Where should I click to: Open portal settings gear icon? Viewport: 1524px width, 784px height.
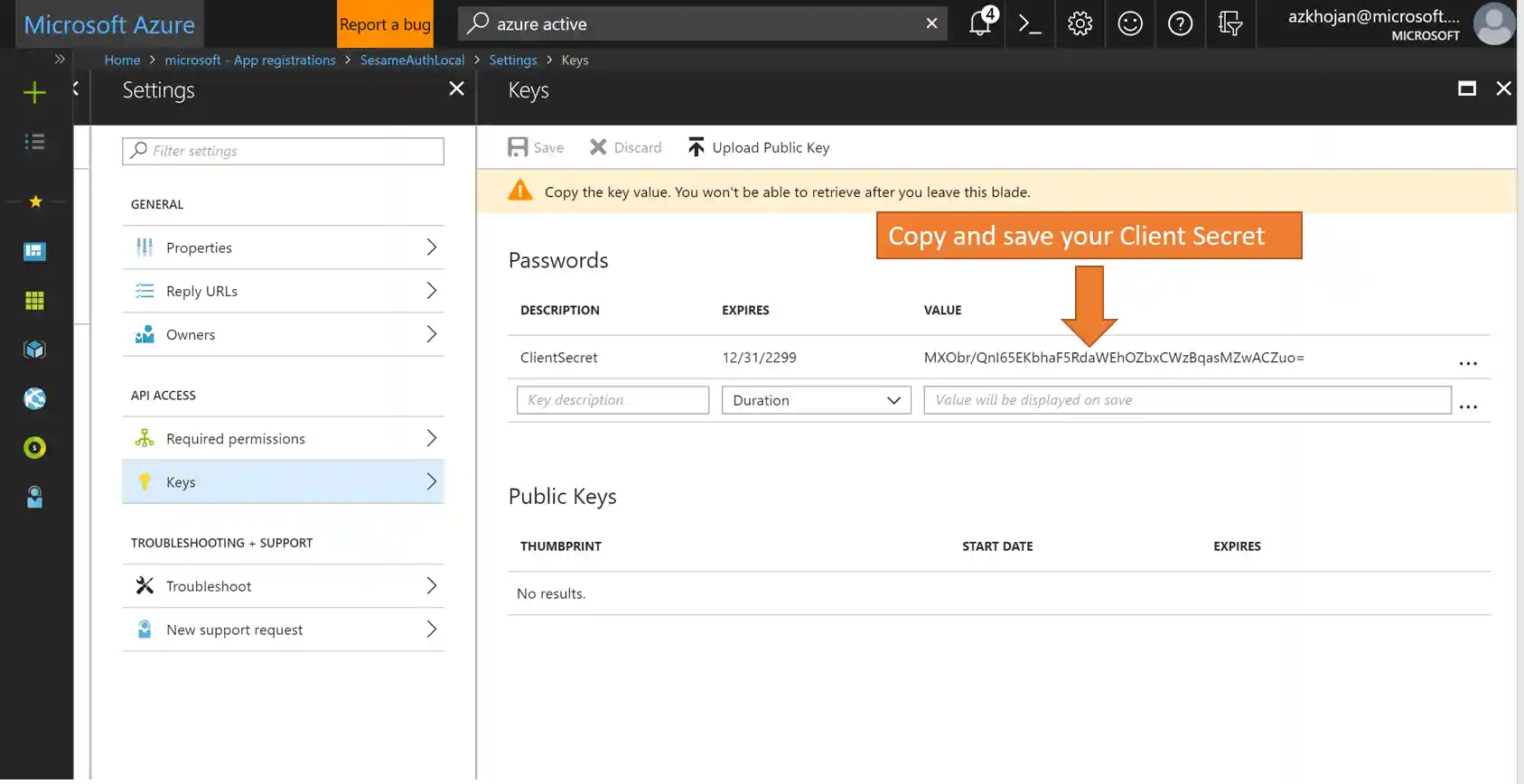pyautogui.click(x=1080, y=23)
